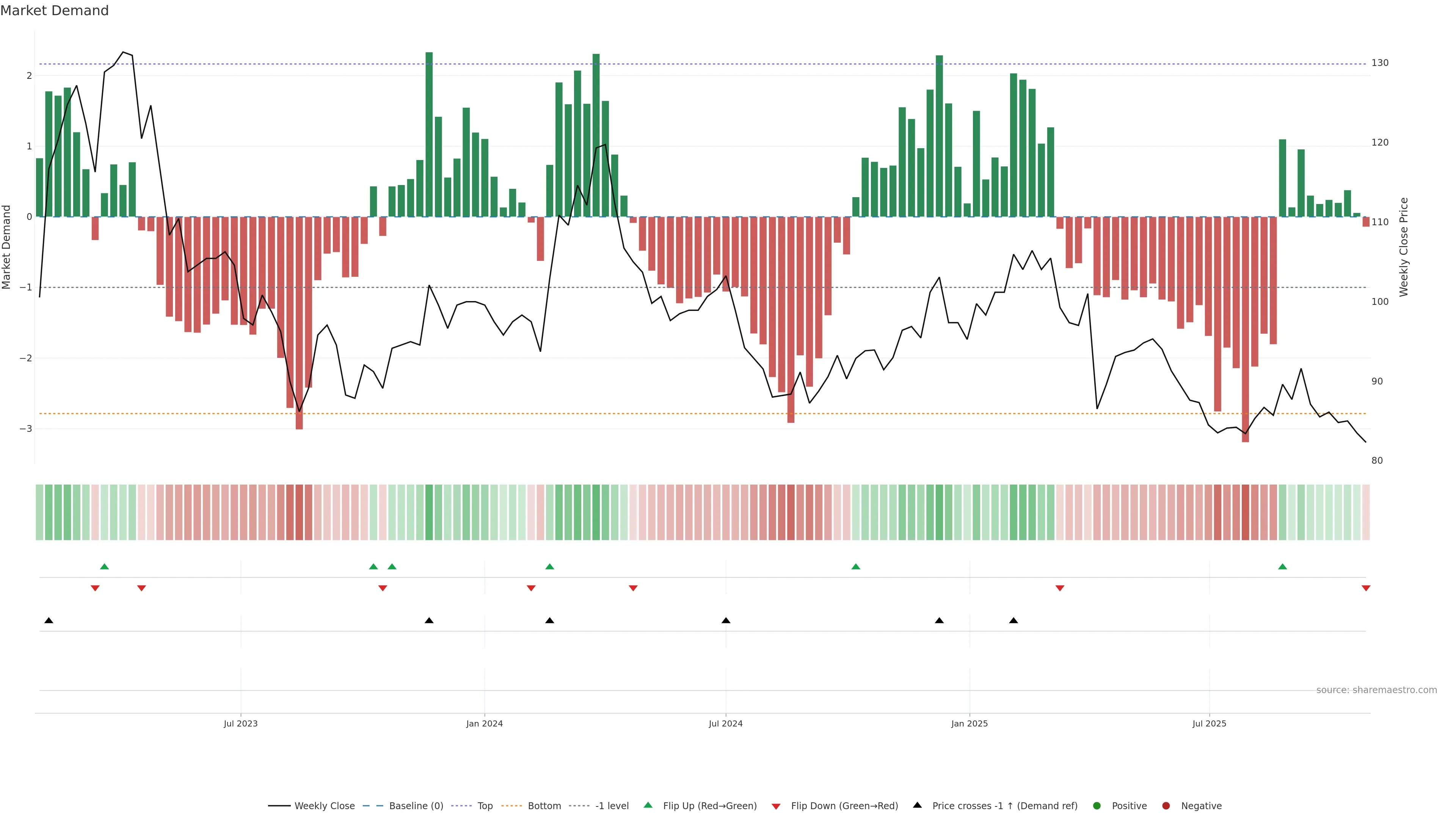1456x819 pixels.
Task: Click the Jul 2025 x-axis label
Action: (x=1209, y=723)
